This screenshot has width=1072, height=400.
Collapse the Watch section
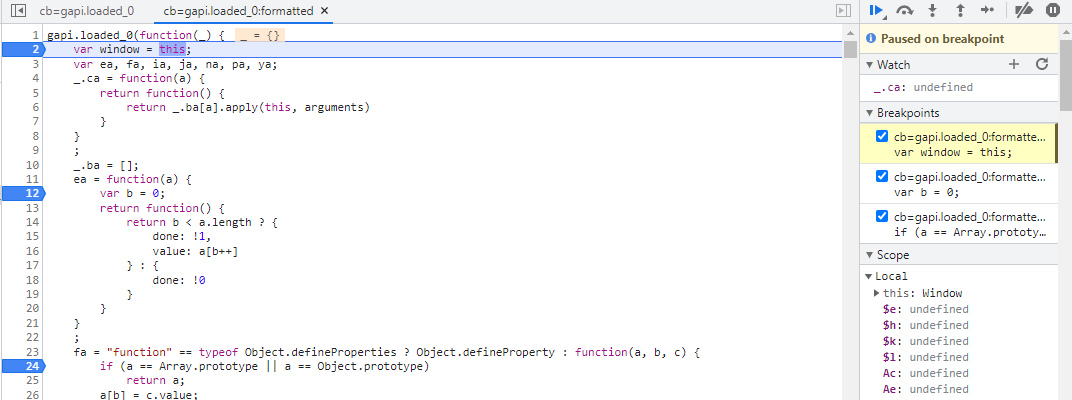click(869, 65)
